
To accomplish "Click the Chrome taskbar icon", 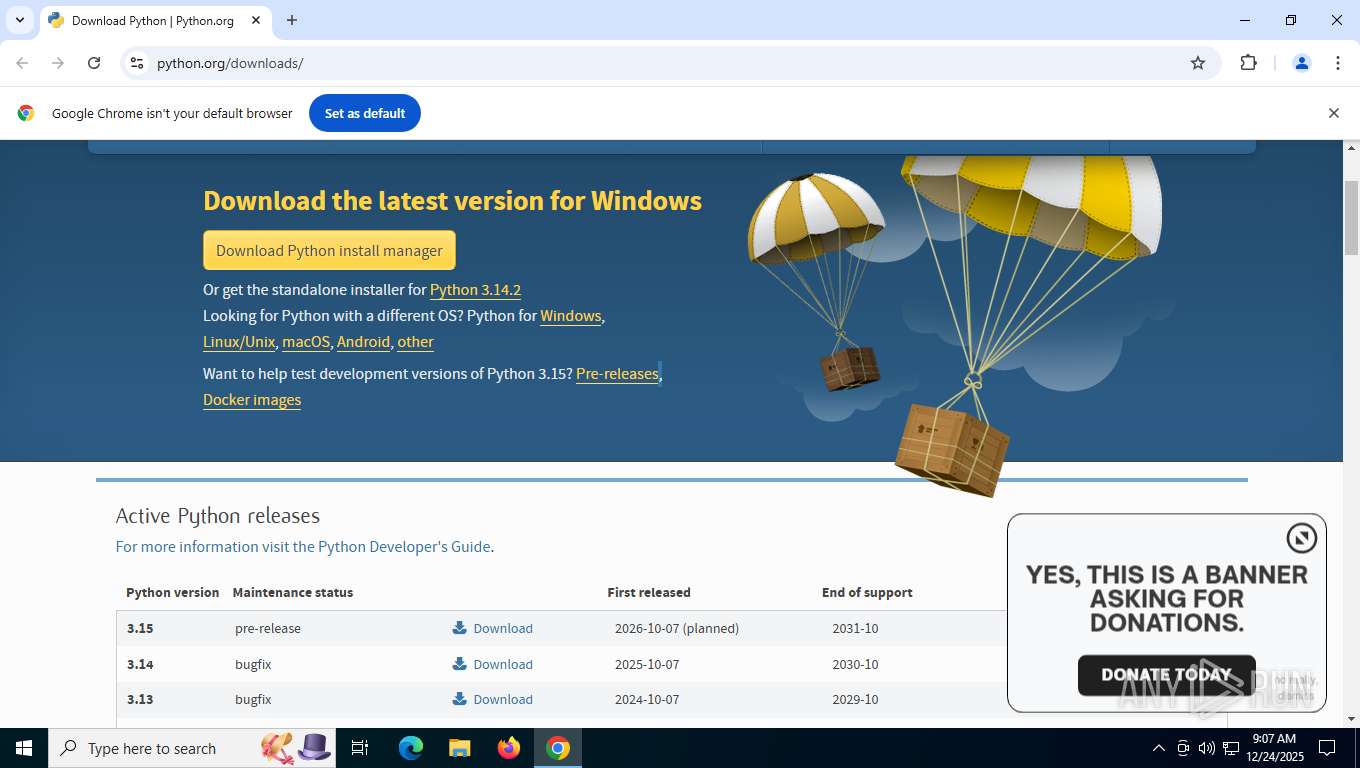I will pyautogui.click(x=558, y=748).
